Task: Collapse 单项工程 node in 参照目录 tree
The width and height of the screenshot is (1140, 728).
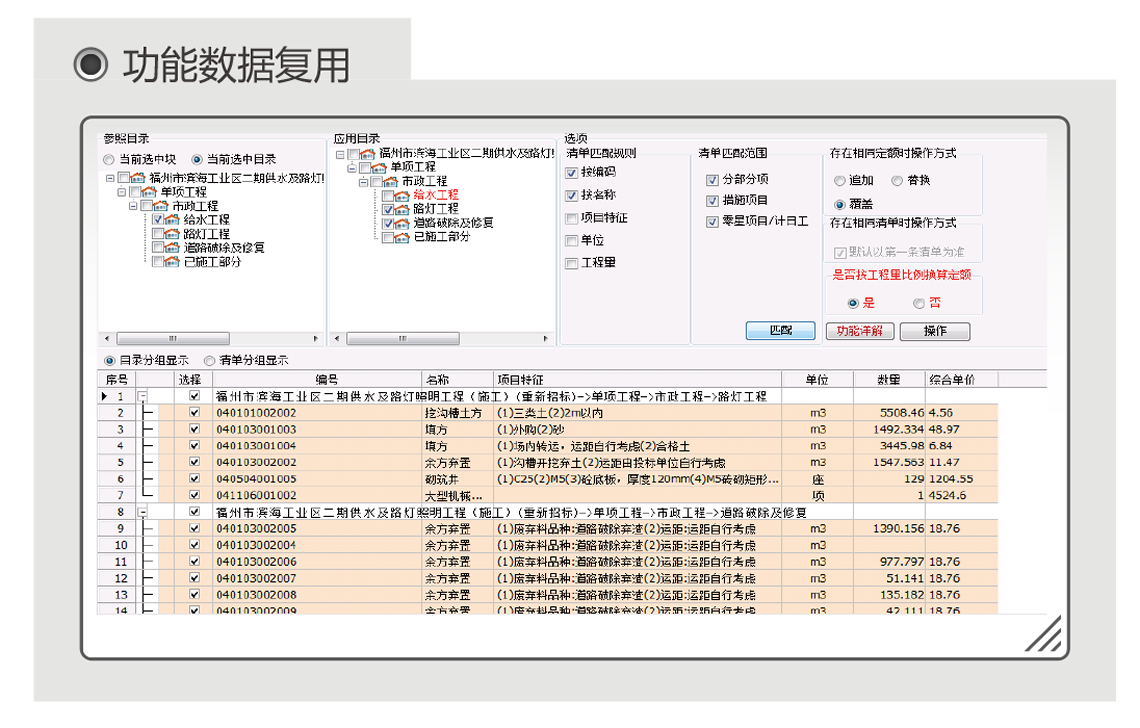Action: (121, 192)
